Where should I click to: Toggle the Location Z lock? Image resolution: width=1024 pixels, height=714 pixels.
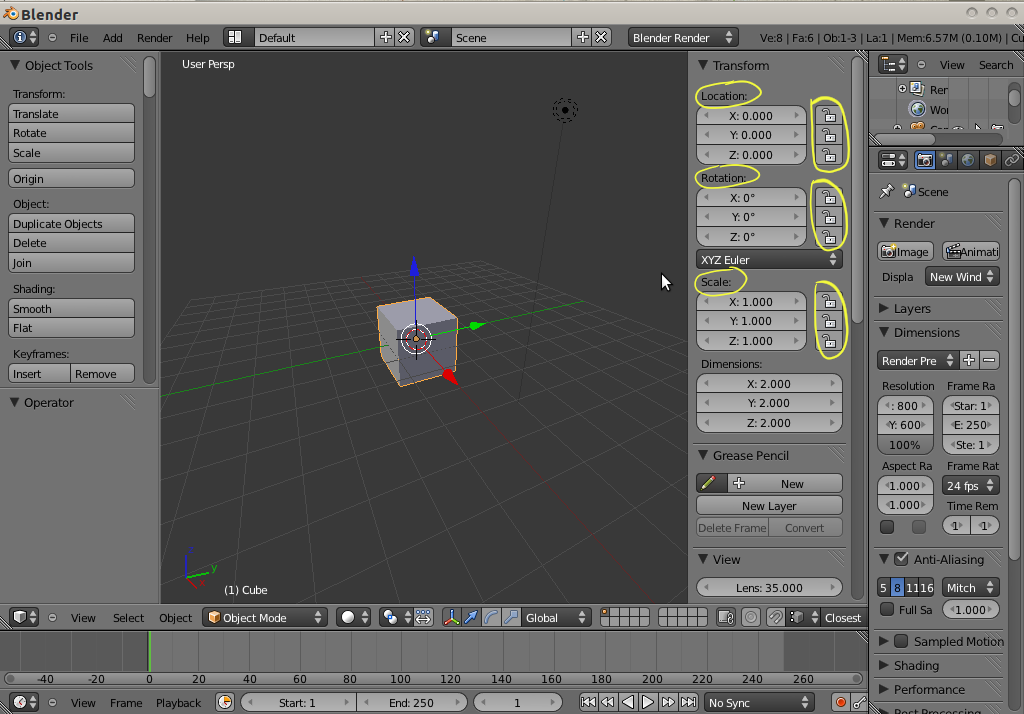pyautogui.click(x=829, y=155)
